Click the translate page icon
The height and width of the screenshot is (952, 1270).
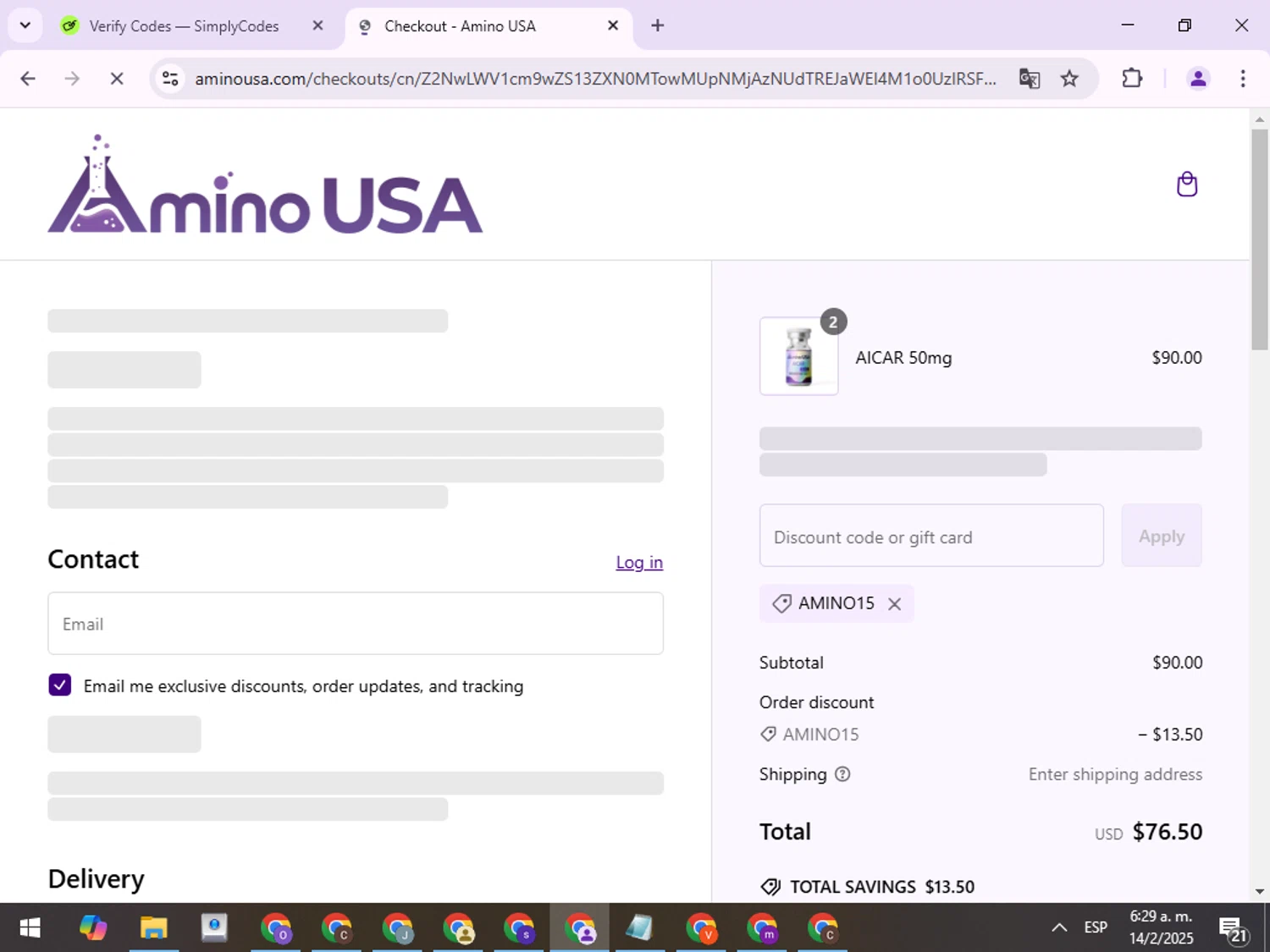coord(1030,79)
